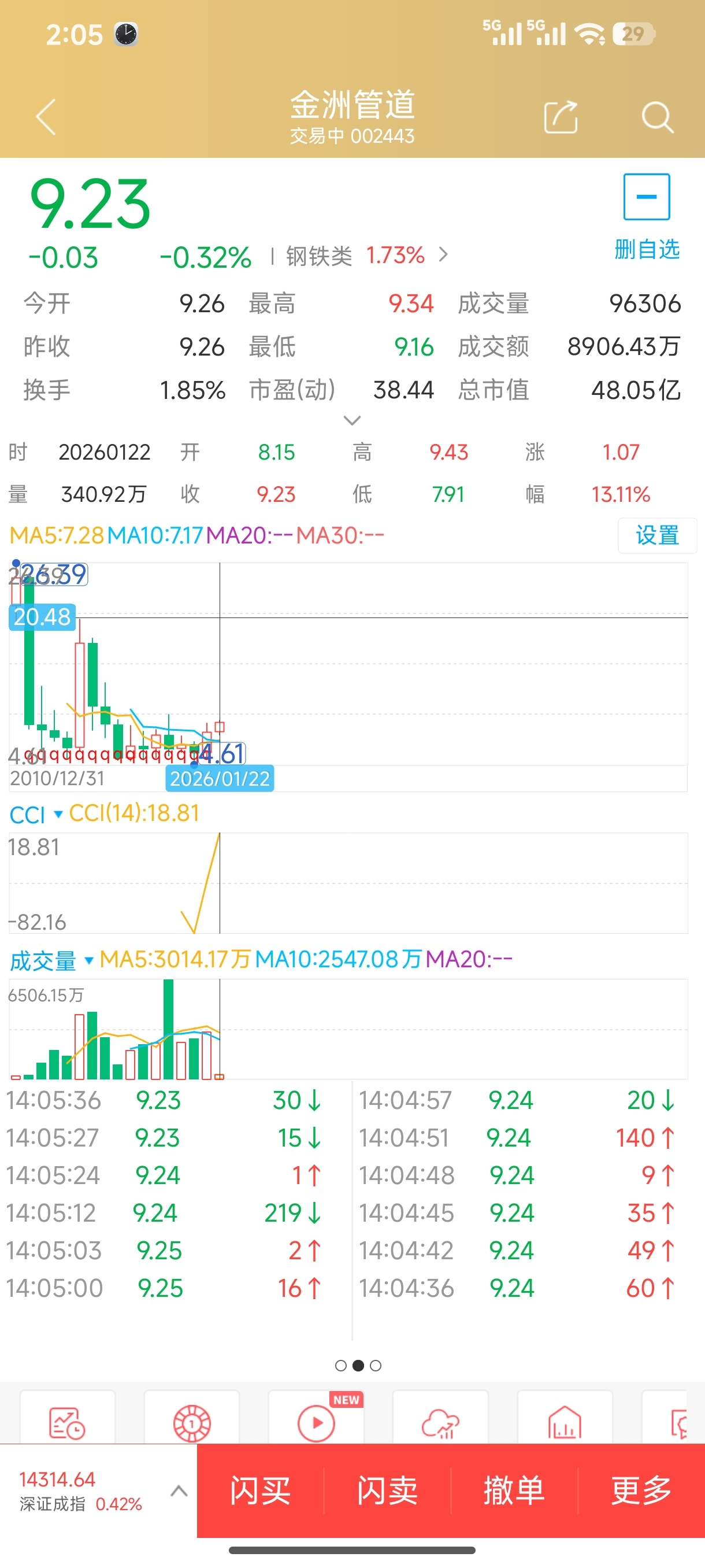Tap the trade row at 14:05:36

pyautogui.click(x=164, y=1100)
